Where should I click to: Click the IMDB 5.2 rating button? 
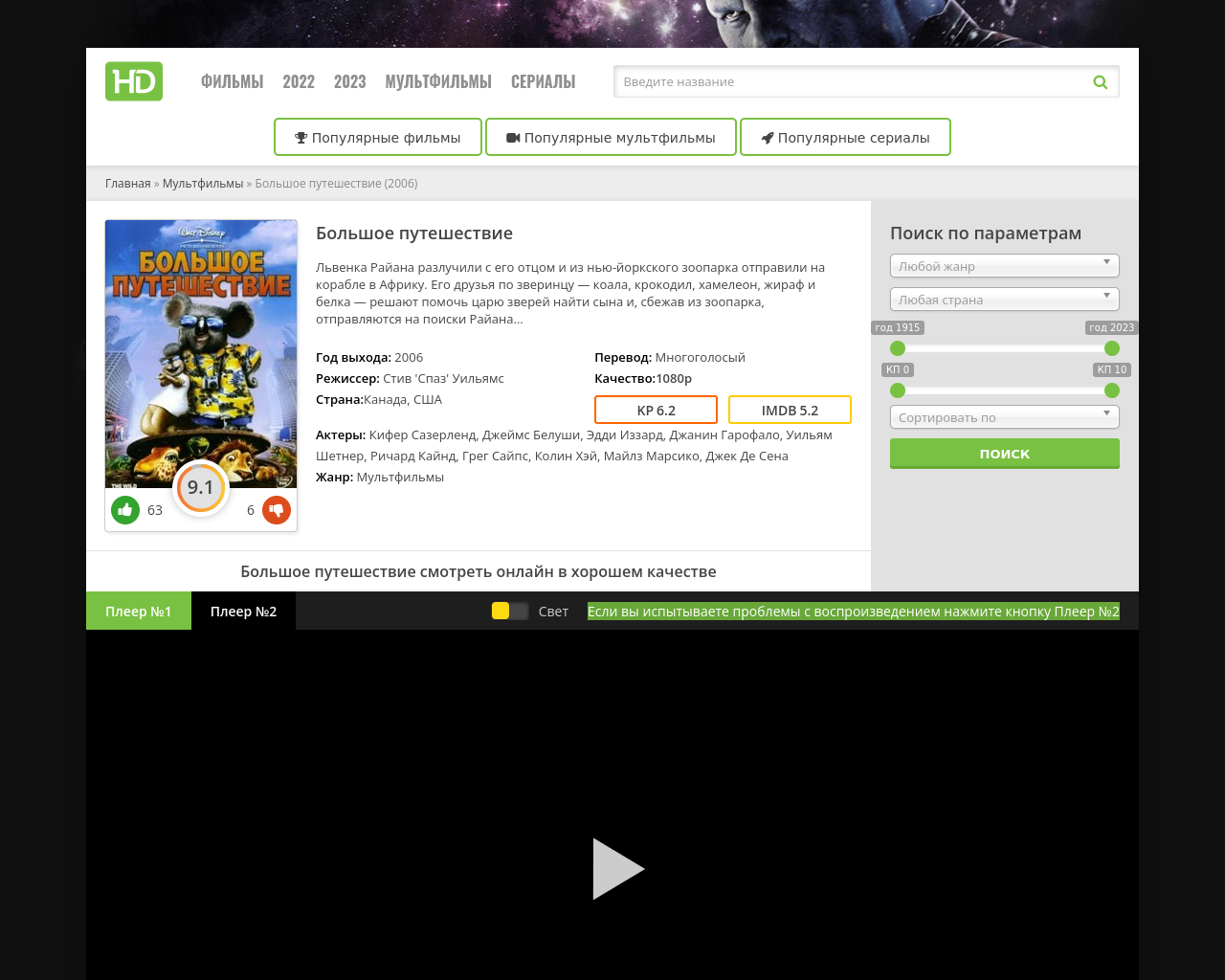790,410
